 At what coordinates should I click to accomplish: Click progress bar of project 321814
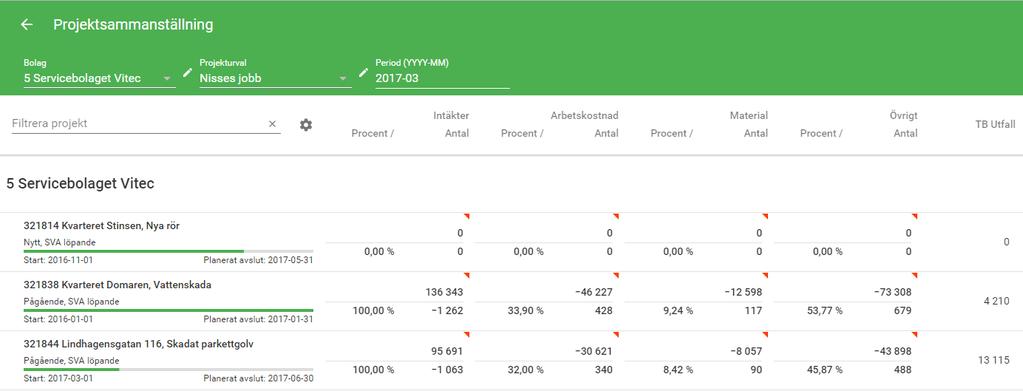coord(168,251)
